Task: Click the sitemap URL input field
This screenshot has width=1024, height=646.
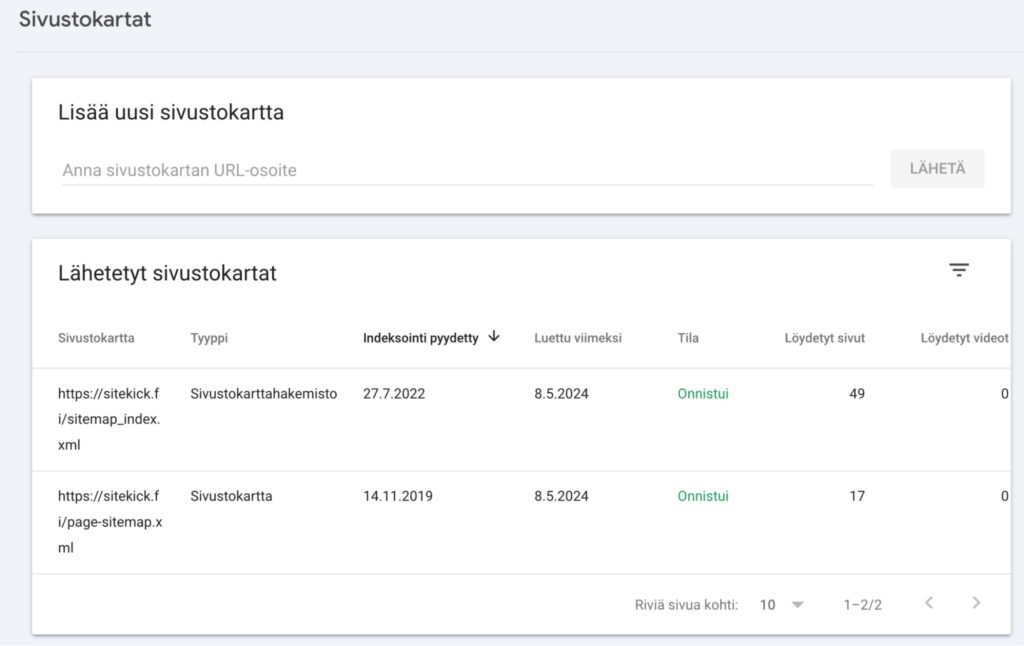Action: 467,170
